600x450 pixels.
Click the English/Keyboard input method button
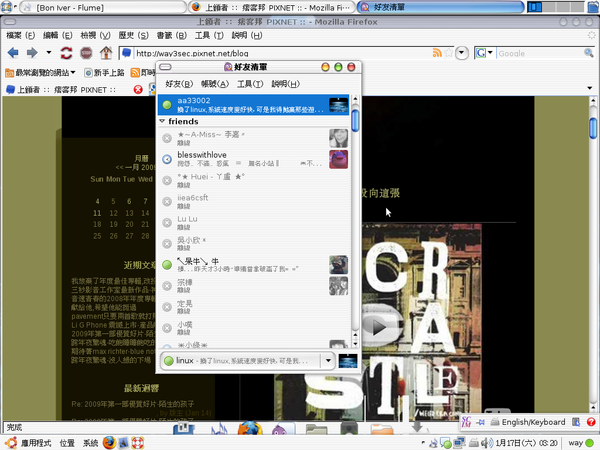pos(528,422)
